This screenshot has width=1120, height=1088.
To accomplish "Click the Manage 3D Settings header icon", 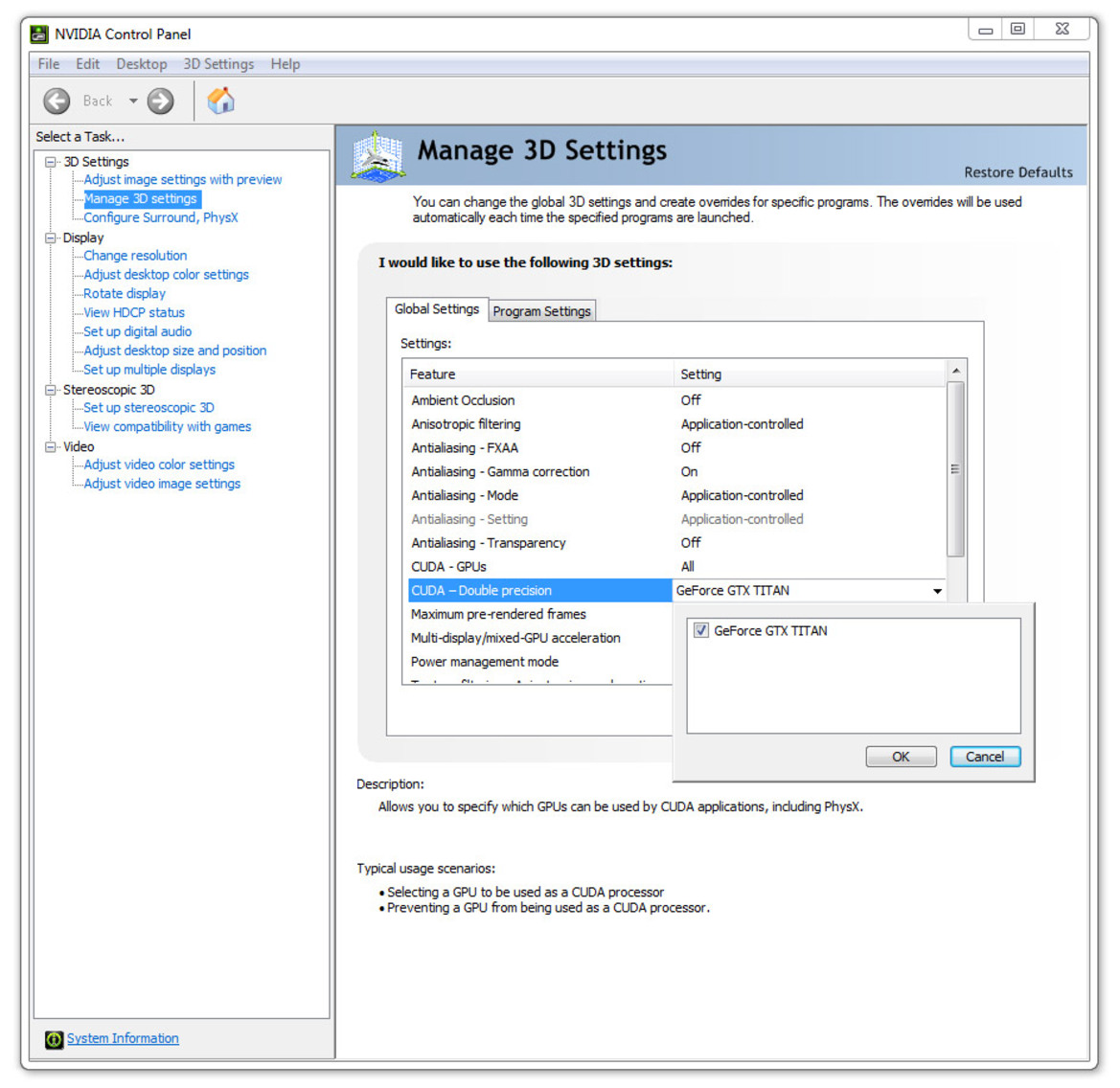I will coord(377,155).
